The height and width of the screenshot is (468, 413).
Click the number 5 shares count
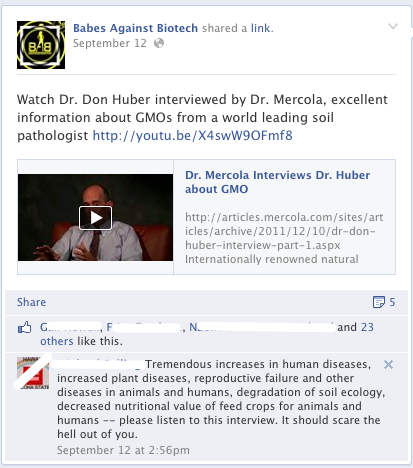[392, 302]
